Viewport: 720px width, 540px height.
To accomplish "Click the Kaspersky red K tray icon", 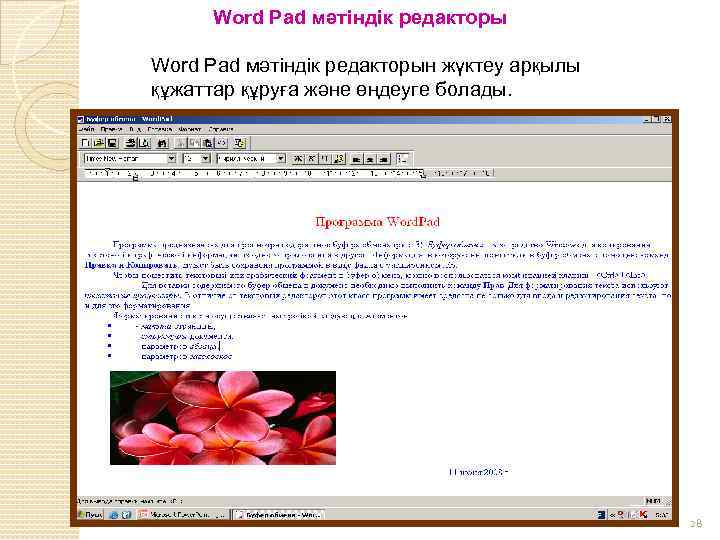I will 643,514.
